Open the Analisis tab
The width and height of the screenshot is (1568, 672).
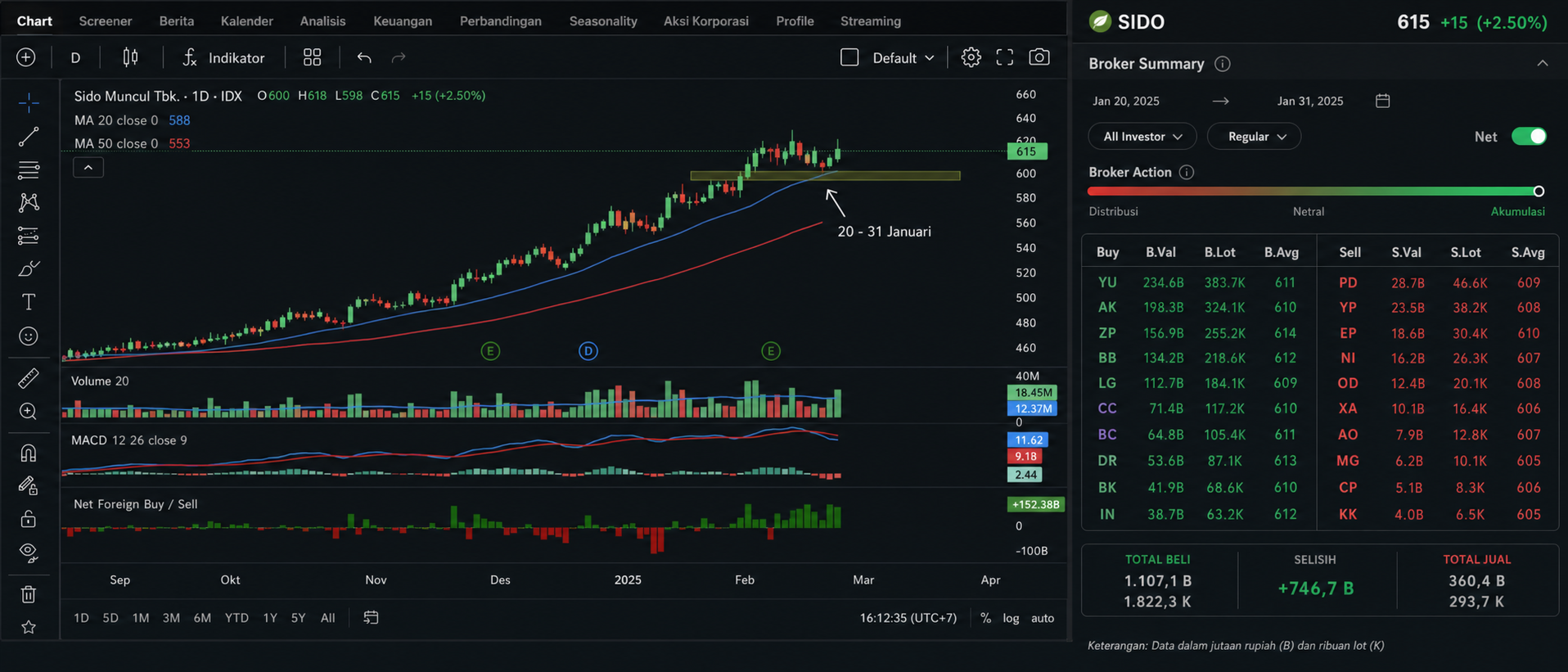pos(323,21)
